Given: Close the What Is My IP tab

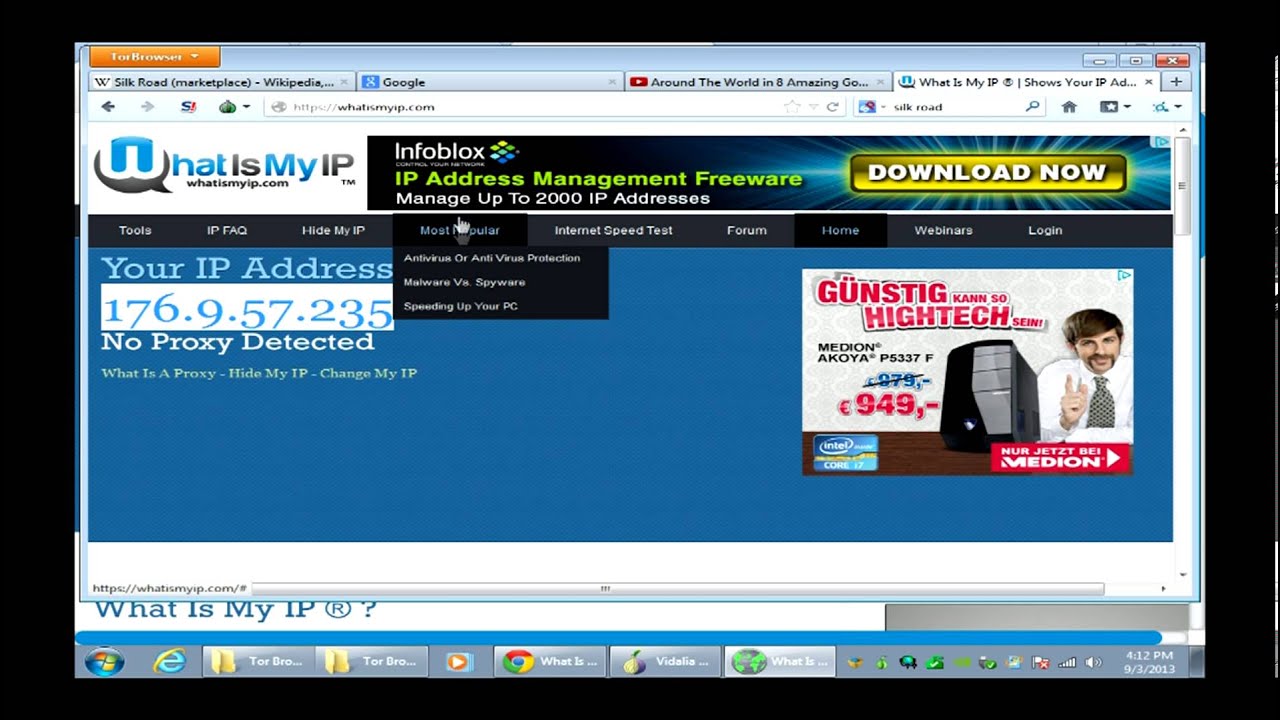Looking at the screenshot, I should tap(1148, 82).
